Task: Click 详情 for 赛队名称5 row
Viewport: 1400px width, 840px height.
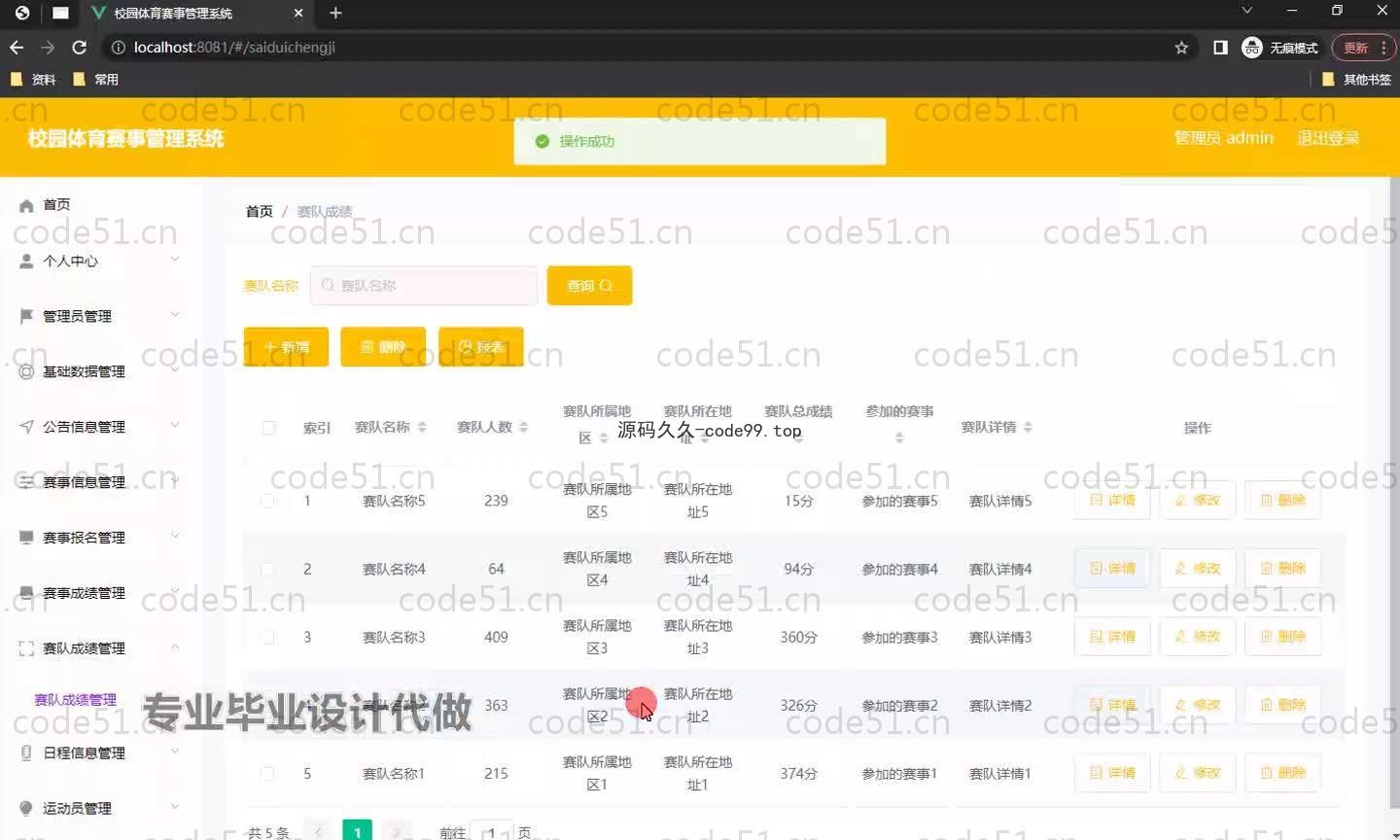Action: tap(1112, 500)
